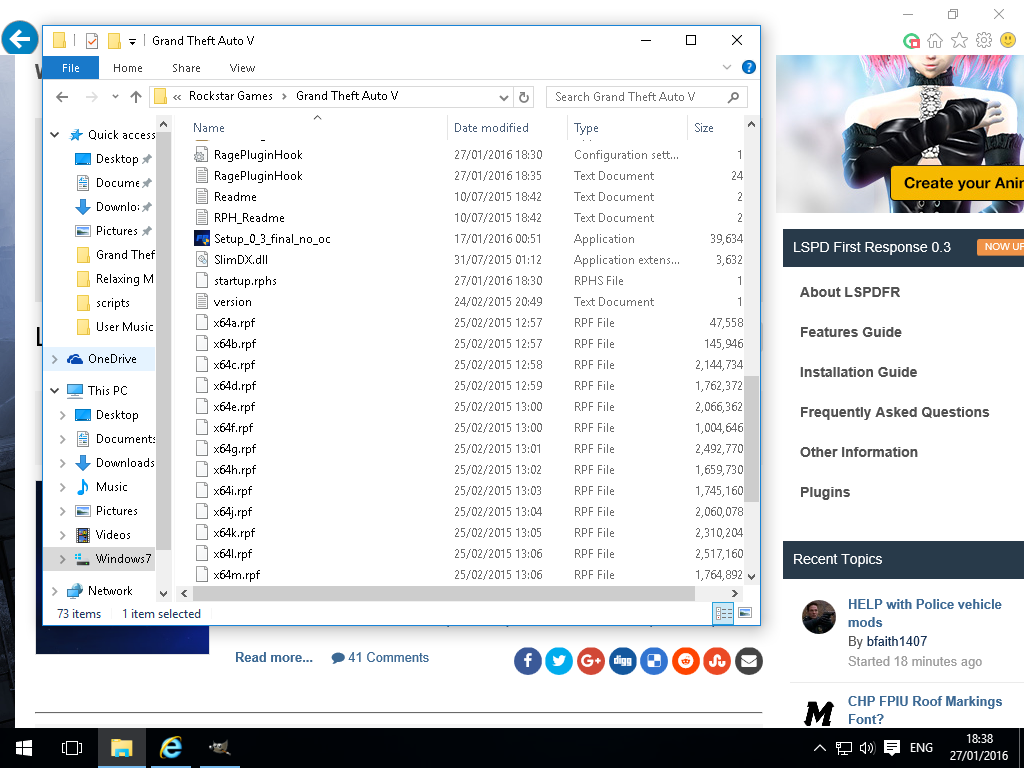Open the Customize Quick Access Toolbar dropdown
This screenshot has height=768, width=1024.
click(133, 42)
